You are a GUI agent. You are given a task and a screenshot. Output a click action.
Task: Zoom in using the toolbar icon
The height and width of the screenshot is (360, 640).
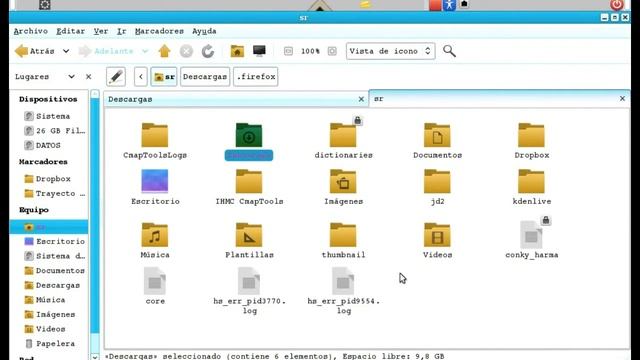(x=332, y=51)
